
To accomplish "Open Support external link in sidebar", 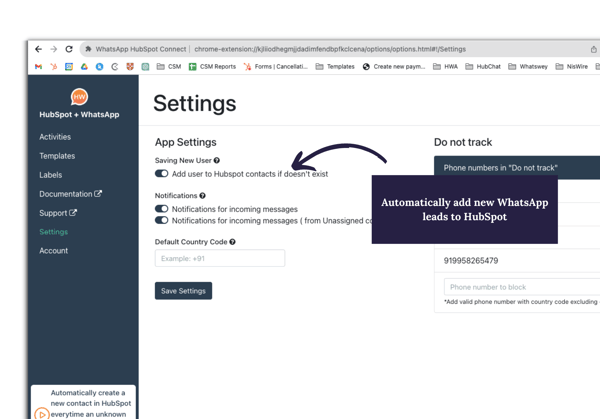I will pyautogui.click(x=58, y=213).
